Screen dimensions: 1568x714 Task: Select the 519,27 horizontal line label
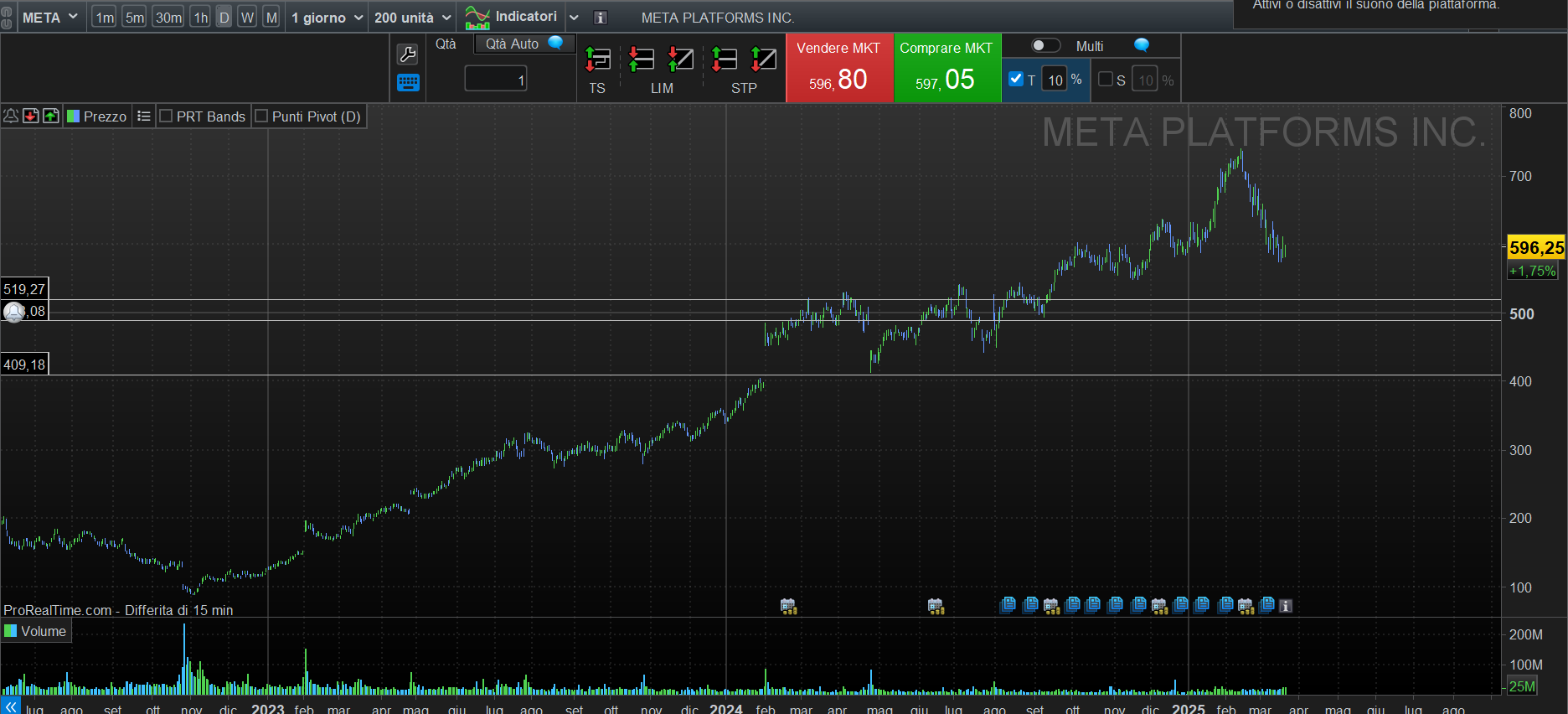(24, 289)
